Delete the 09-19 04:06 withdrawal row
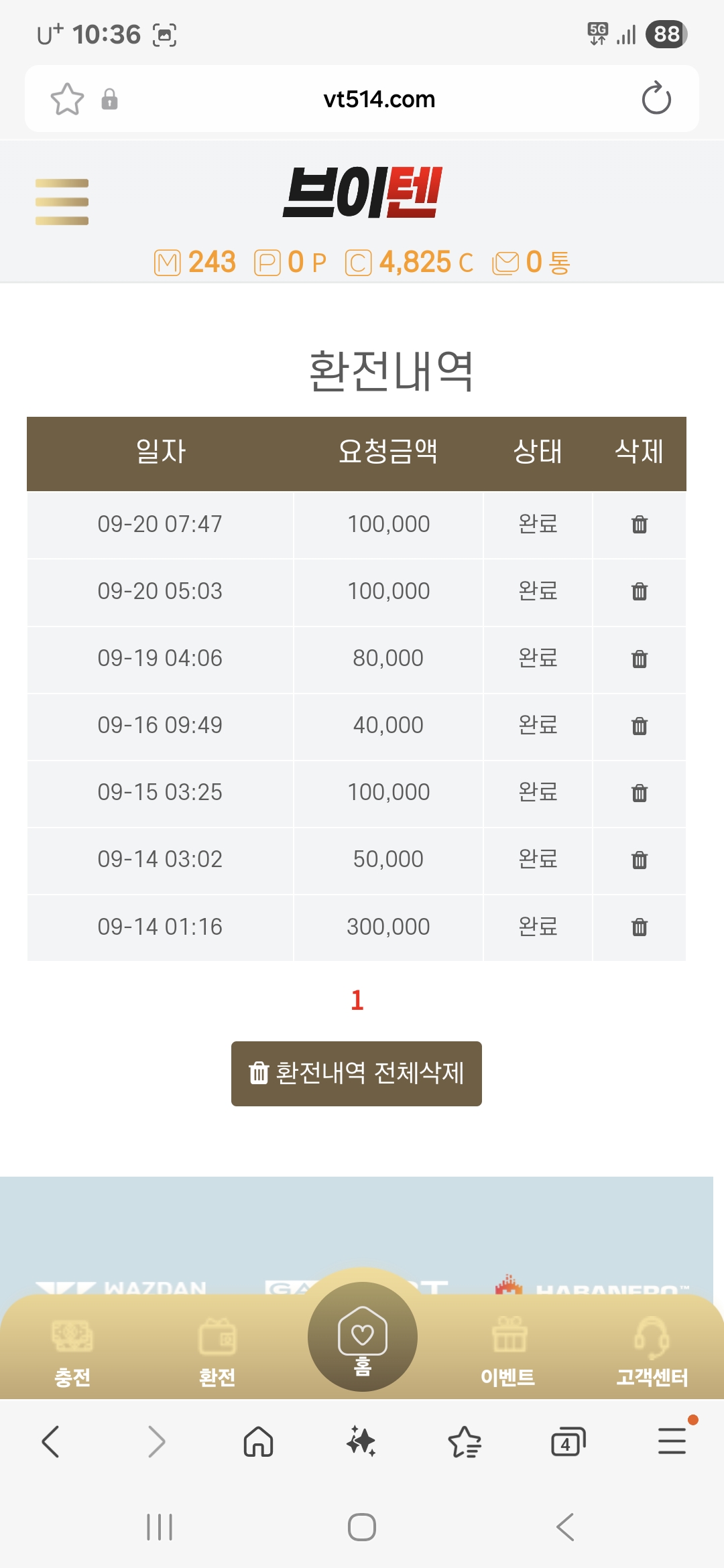Image resolution: width=724 pixels, height=1568 pixels. click(640, 659)
